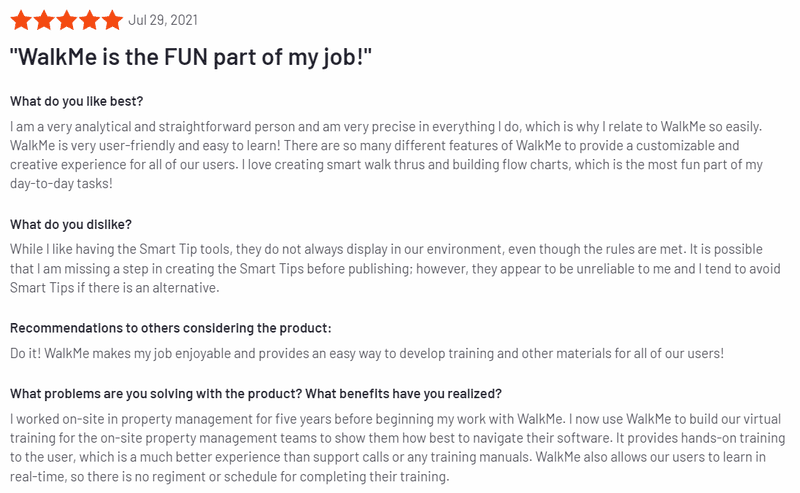Screen dimensions: 800x493
Task: Click the "What do you like best?" heading
Action: pyautogui.click(x=76, y=101)
